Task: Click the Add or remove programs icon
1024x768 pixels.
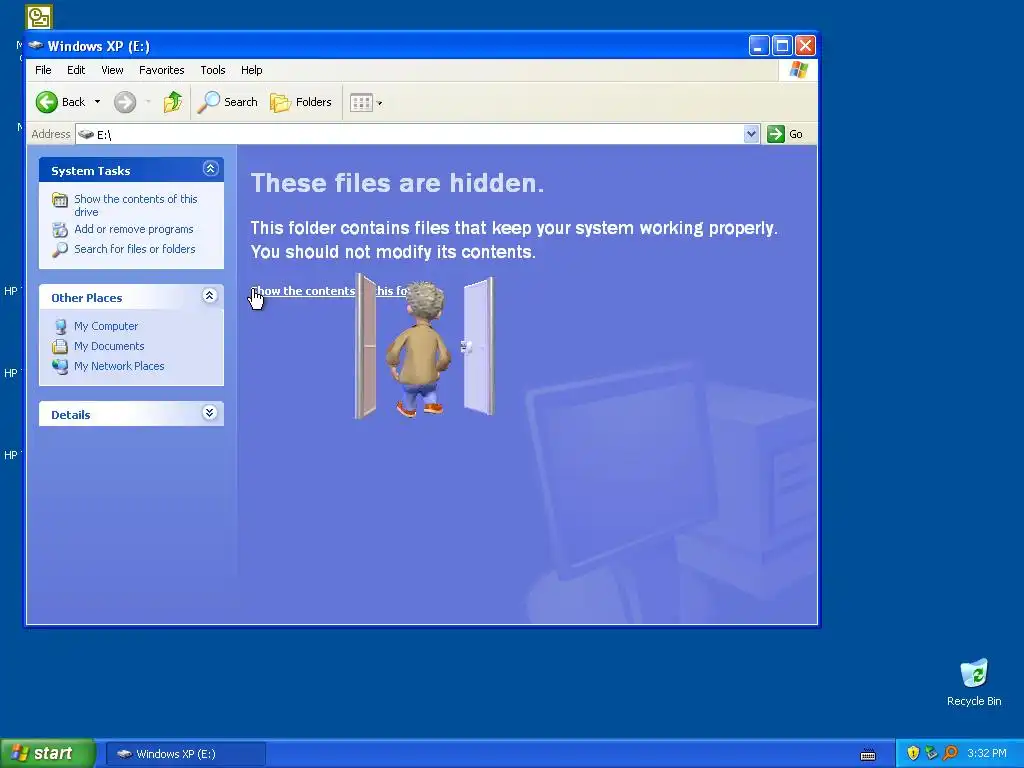Action: (x=60, y=229)
